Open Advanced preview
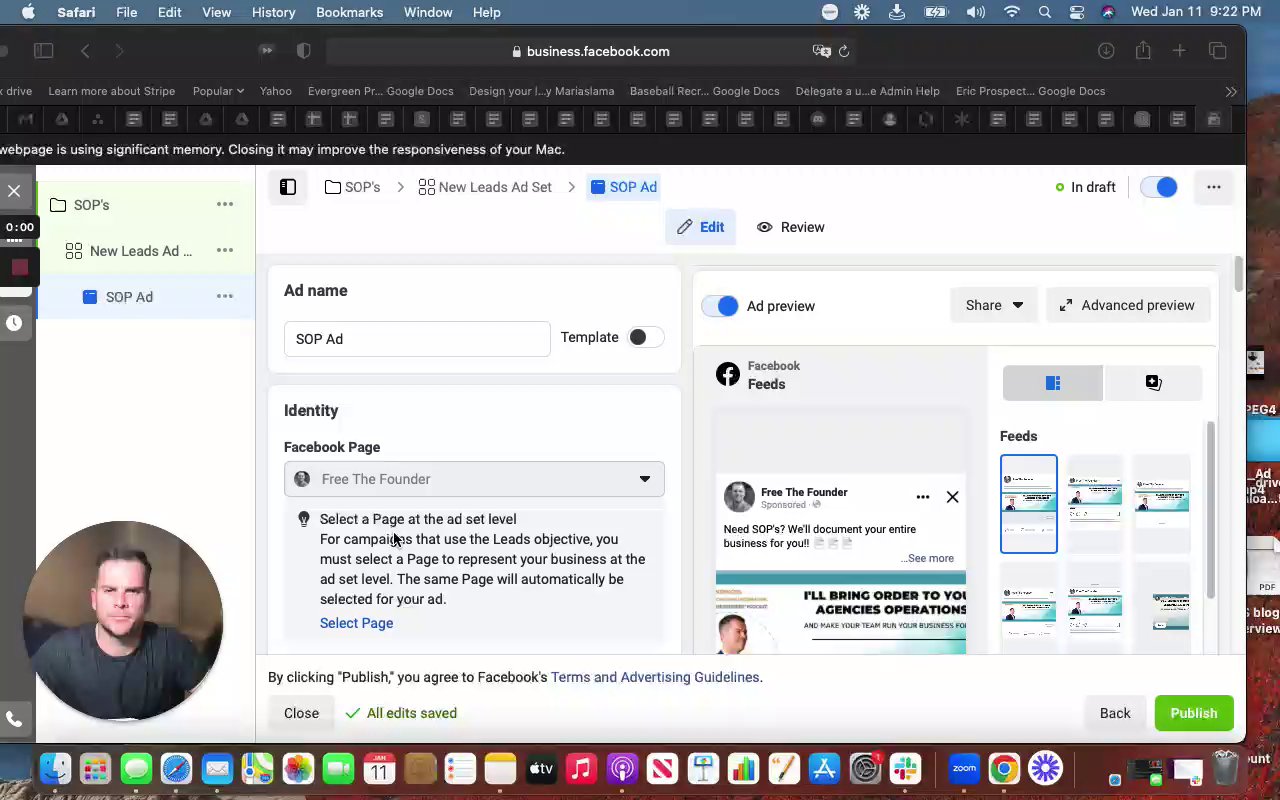This screenshot has width=1280, height=800. coord(1127,305)
